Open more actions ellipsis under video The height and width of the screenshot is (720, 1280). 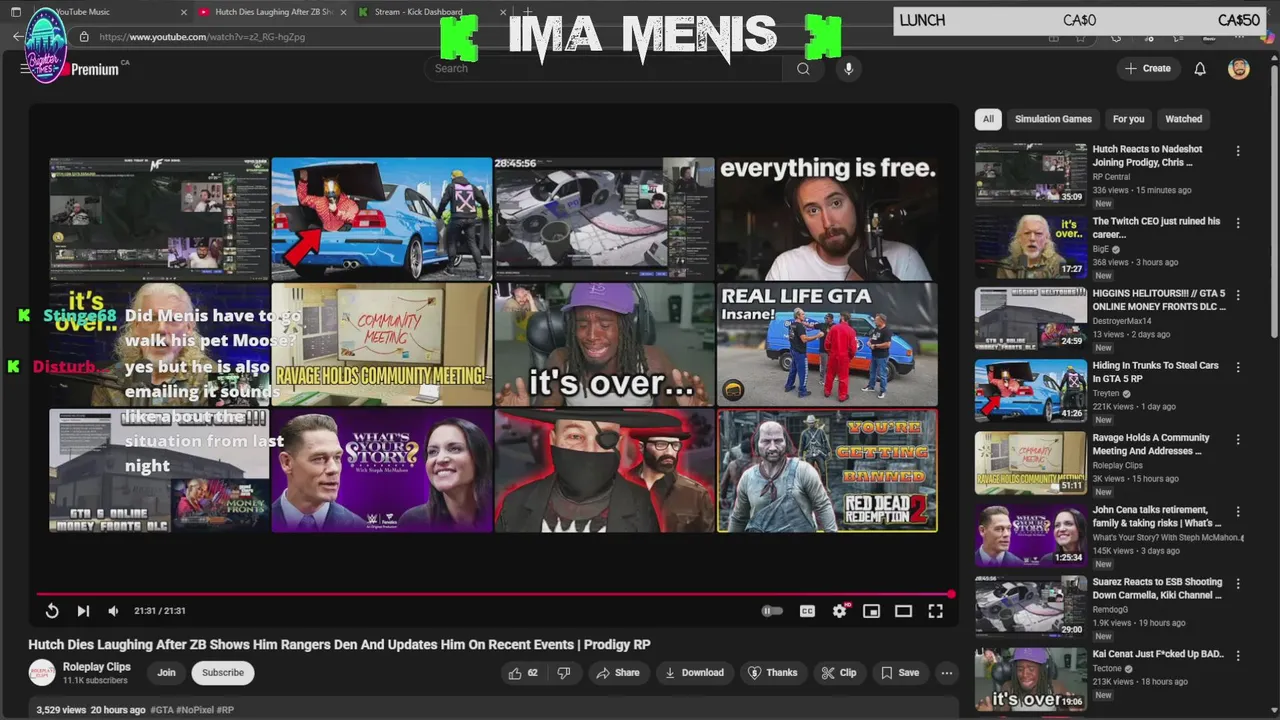(946, 673)
